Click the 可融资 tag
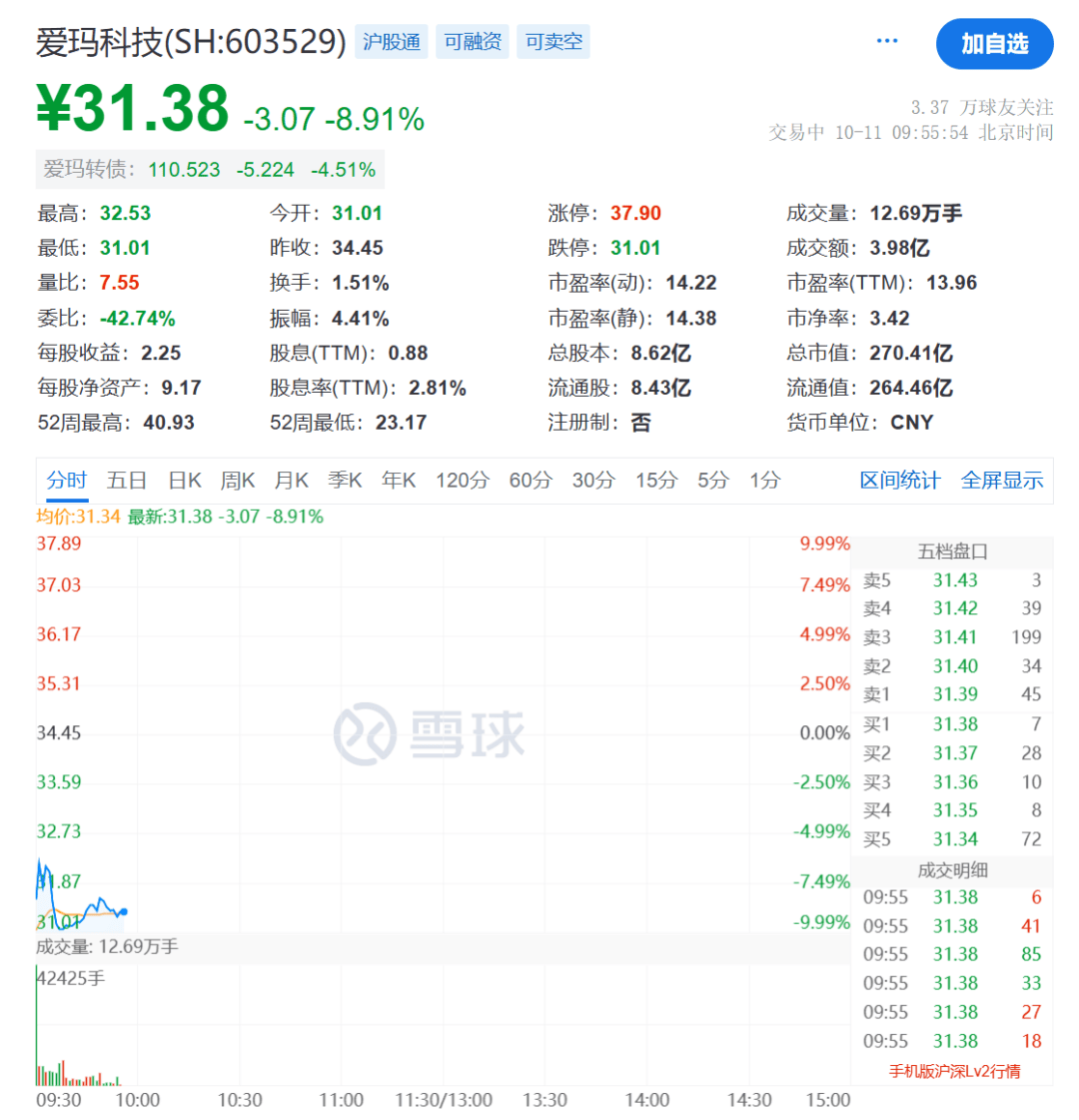 point(472,41)
